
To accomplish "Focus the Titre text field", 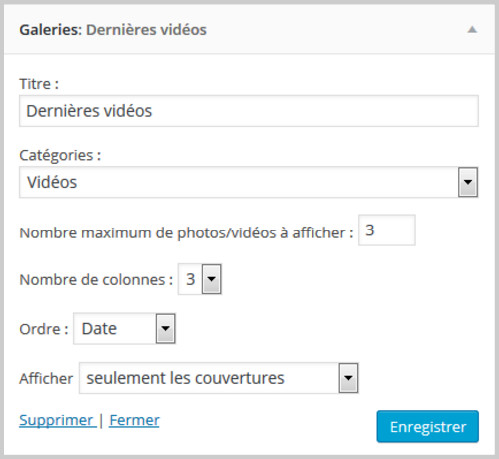I will click(249, 111).
